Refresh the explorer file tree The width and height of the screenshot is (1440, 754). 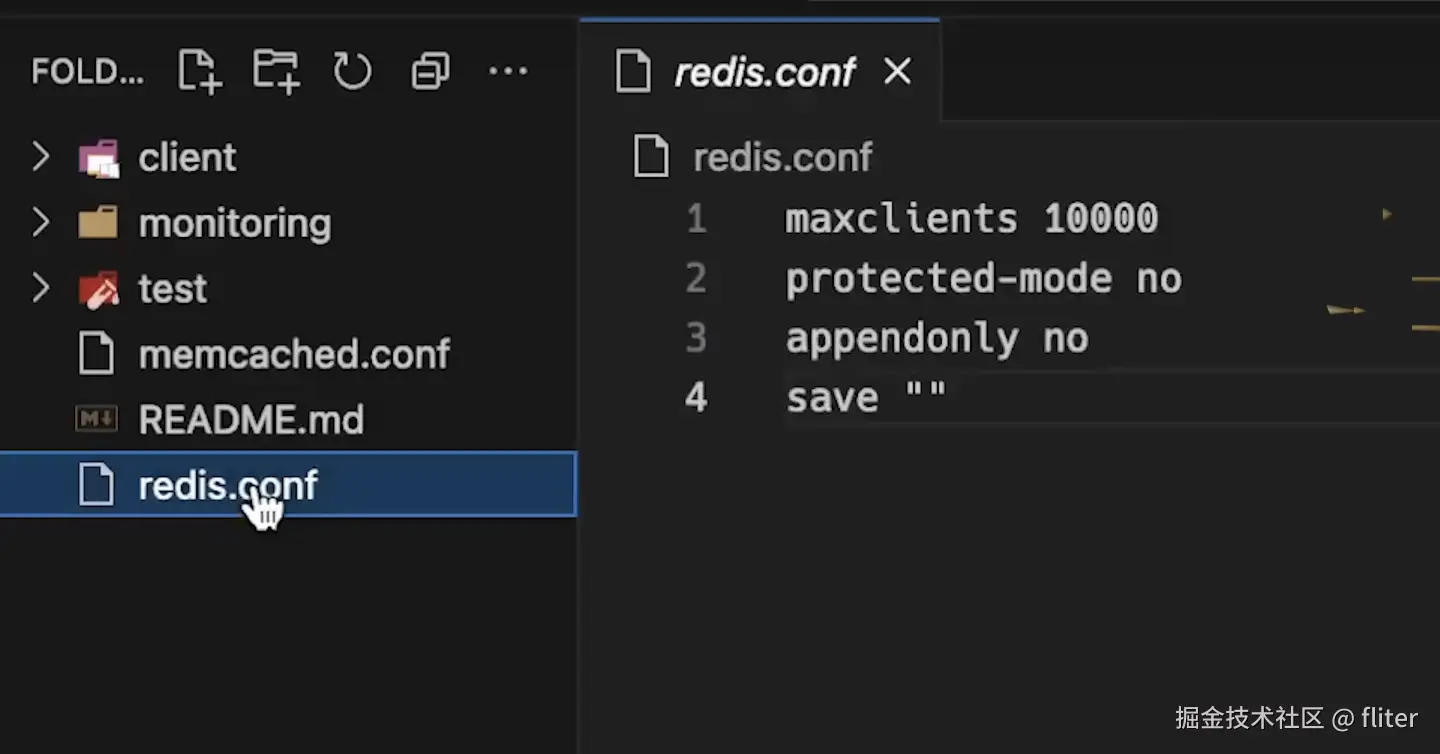352,71
